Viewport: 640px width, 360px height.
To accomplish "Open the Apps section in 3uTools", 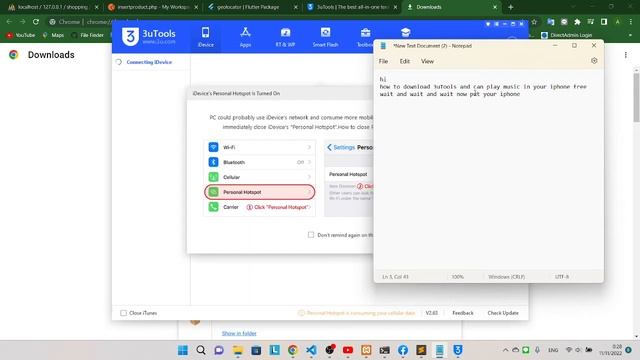I will pyautogui.click(x=245, y=37).
